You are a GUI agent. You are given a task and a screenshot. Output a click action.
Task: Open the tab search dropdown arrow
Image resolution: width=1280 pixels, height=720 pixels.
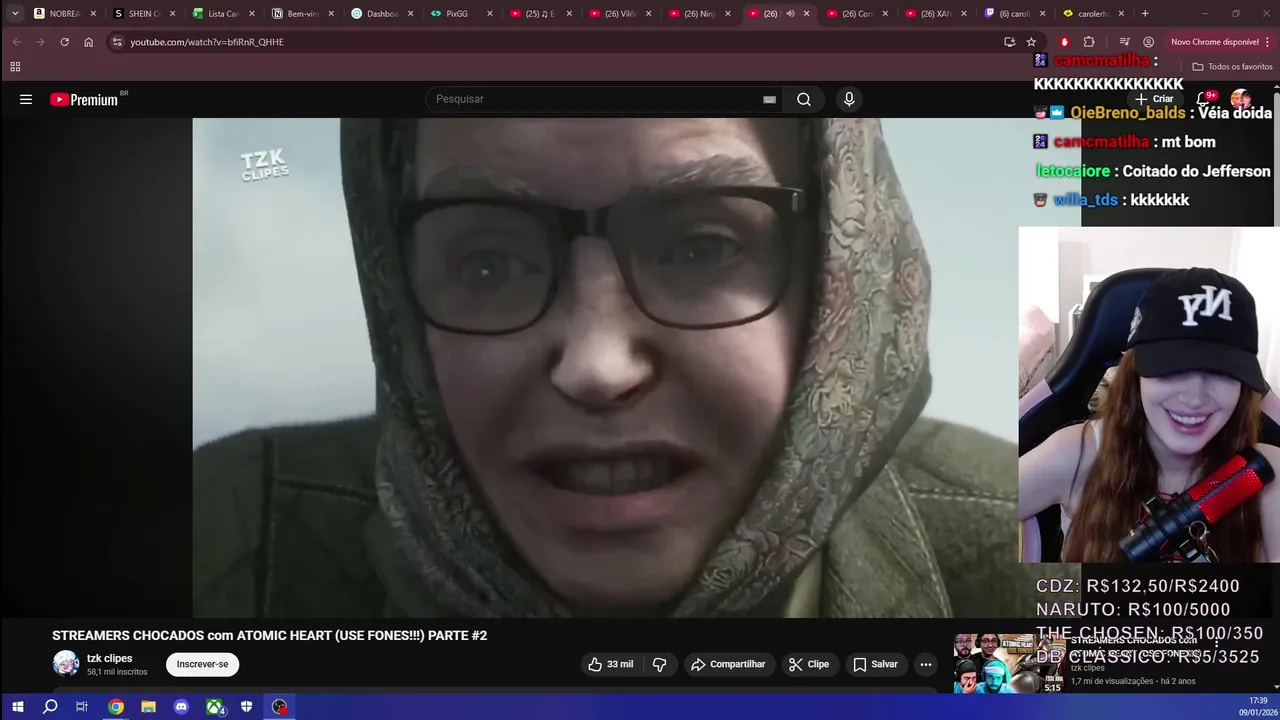[x=14, y=14]
